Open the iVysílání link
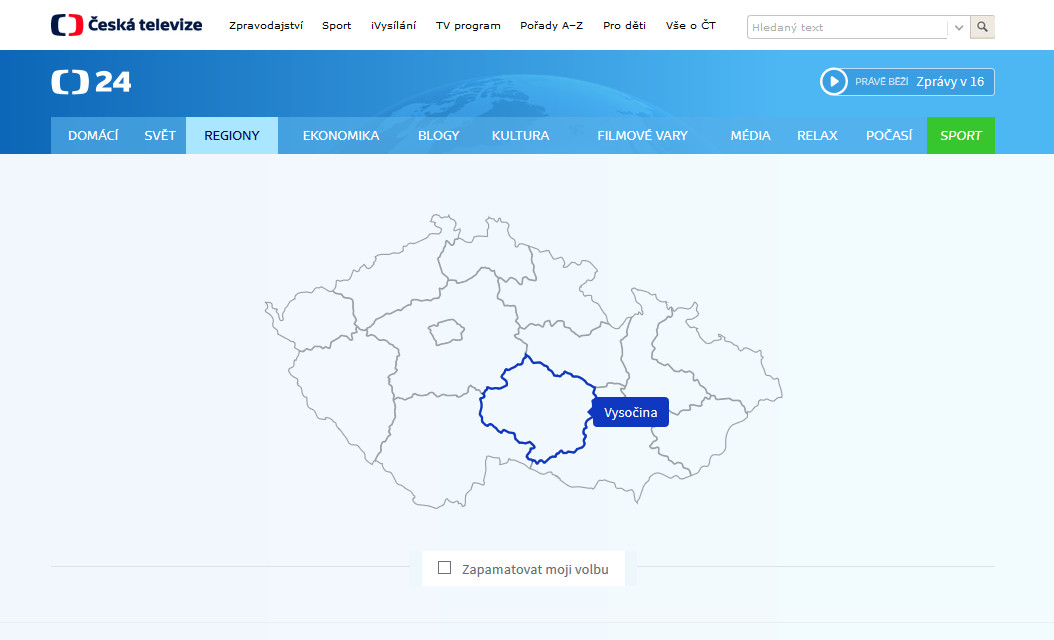 click(x=393, y=25)
